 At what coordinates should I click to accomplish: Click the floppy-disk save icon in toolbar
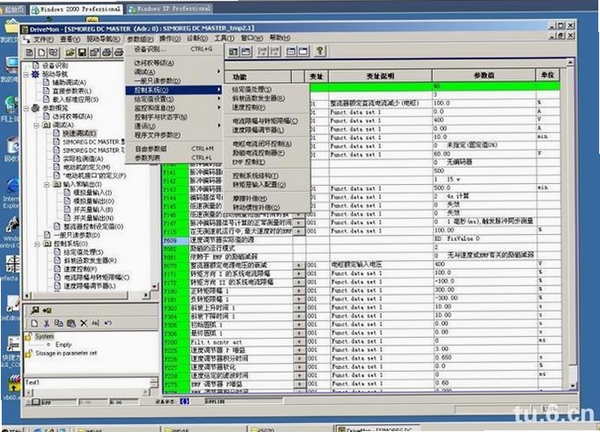[82, 52]
